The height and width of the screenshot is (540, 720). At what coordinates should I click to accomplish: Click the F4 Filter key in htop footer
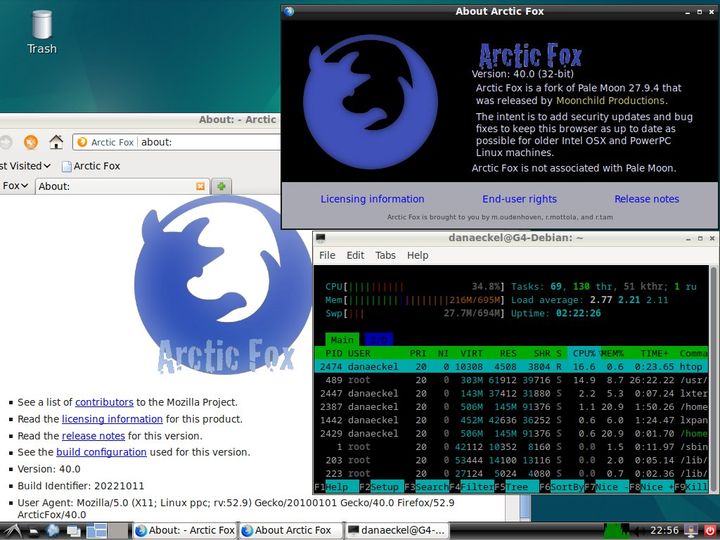(x=472, y=487)
